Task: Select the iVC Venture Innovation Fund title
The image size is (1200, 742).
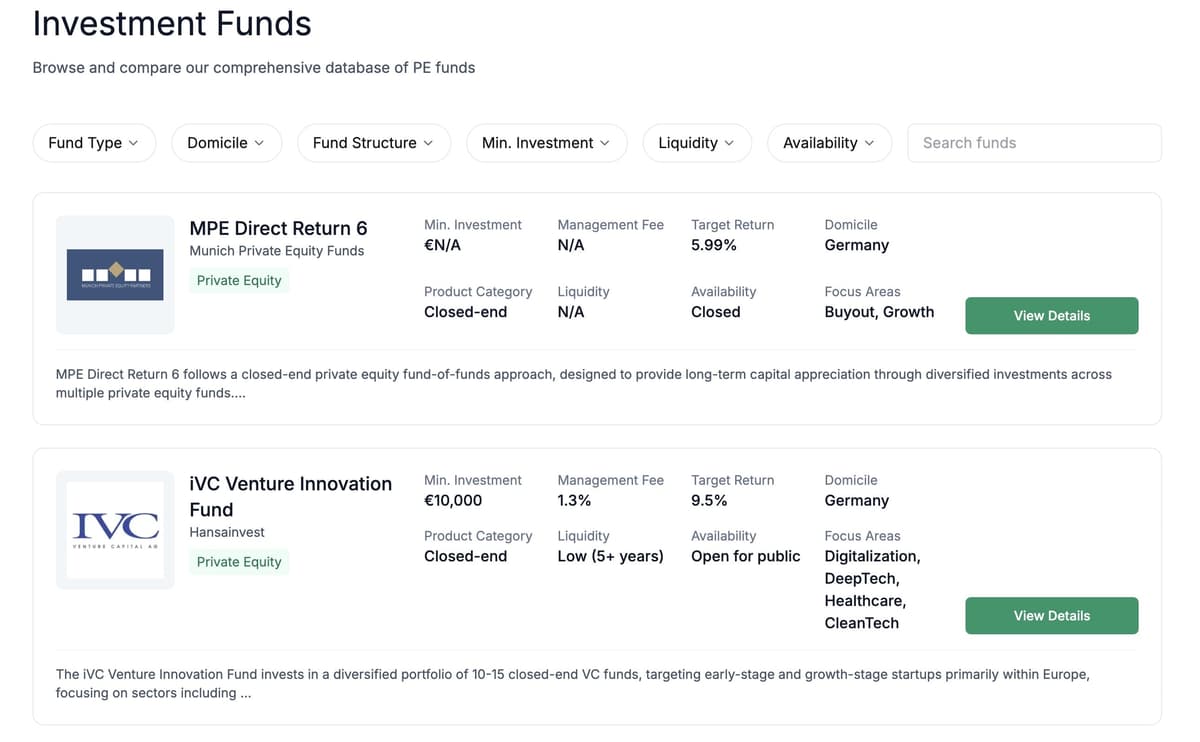Action: [x=291, y=496]
